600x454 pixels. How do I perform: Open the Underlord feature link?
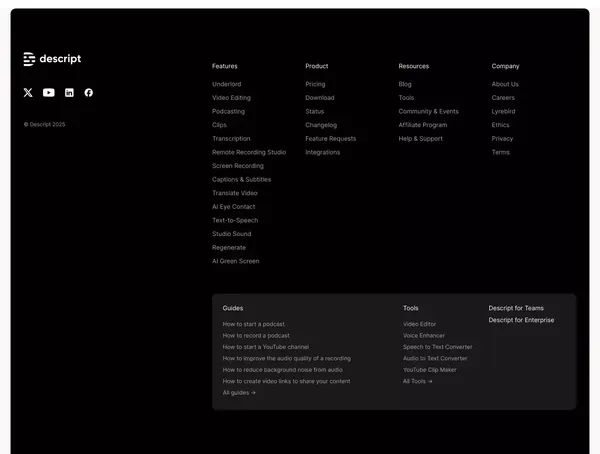227,84
